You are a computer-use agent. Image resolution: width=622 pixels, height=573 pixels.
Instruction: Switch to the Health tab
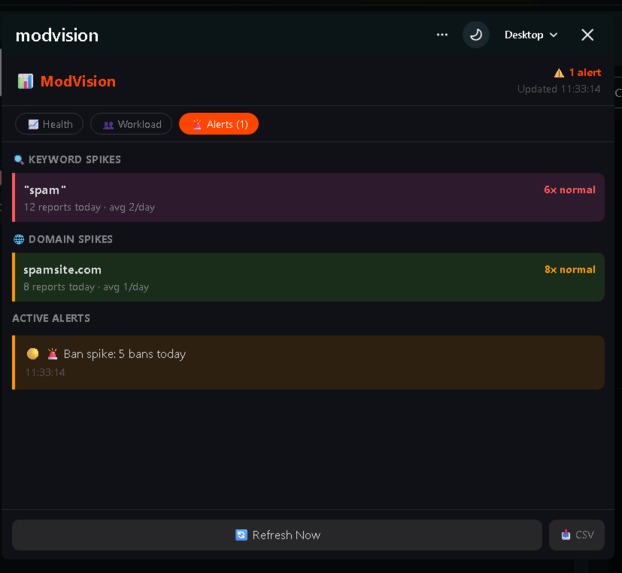(x=49, y=124)
